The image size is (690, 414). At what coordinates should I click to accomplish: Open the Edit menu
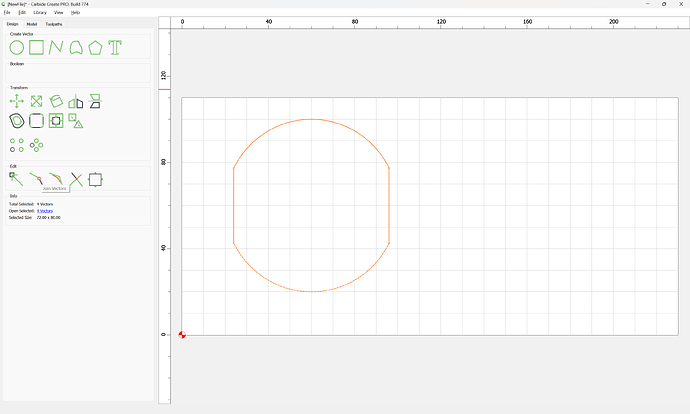point(22,13)
